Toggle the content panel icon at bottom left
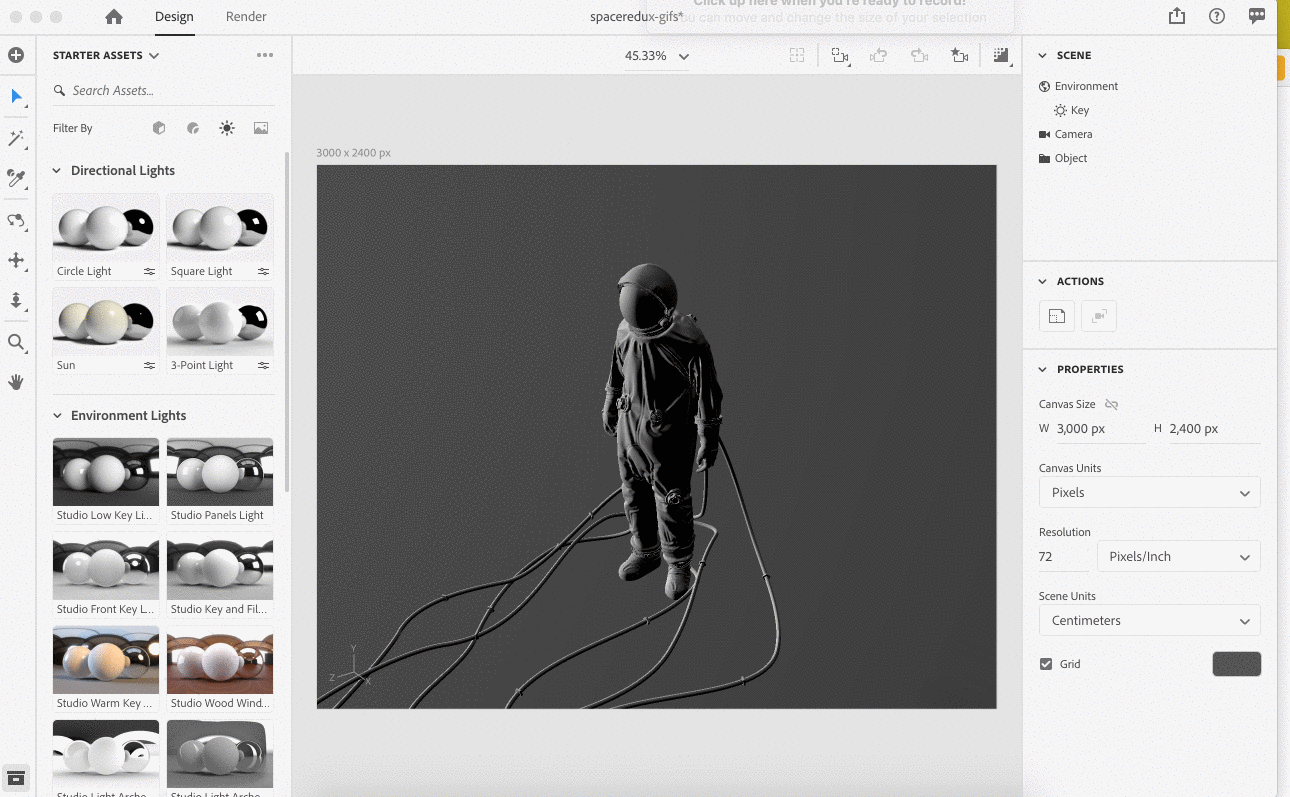The width and height of the screenshot is (1290, 797). (x=16, y=778)
